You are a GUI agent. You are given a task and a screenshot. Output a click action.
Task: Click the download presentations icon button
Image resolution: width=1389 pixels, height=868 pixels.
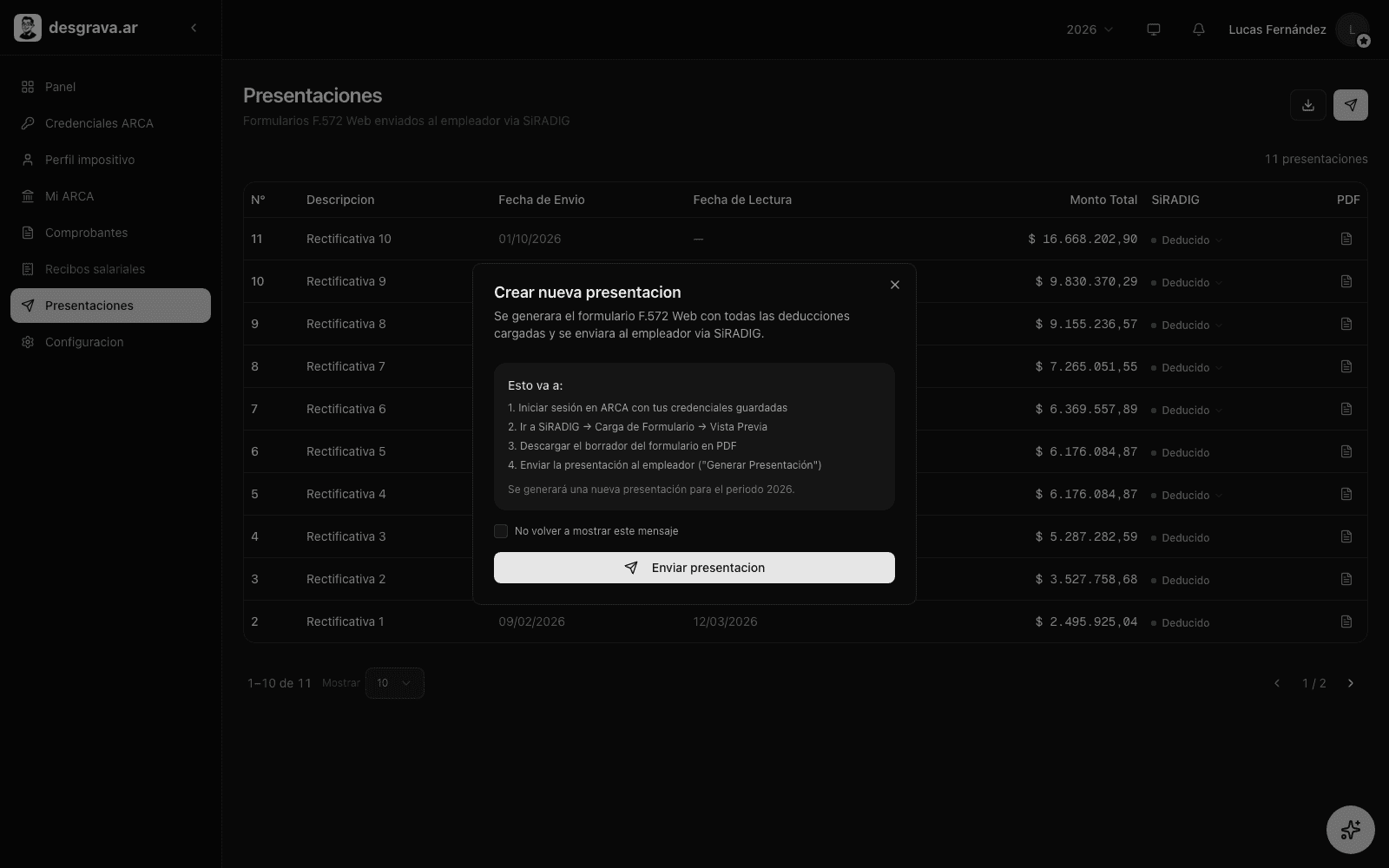[x=1308, y=105]
